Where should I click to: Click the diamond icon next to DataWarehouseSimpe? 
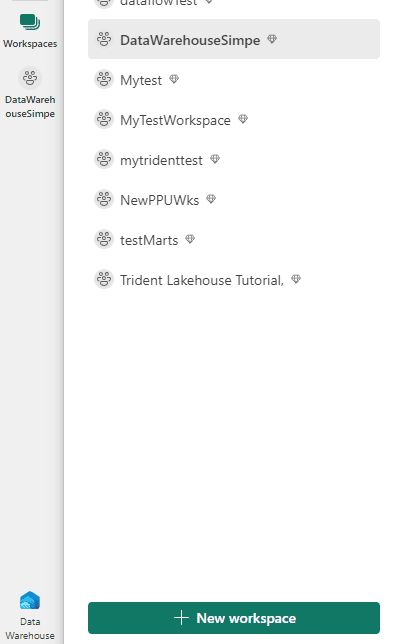(x=272, y=39)
